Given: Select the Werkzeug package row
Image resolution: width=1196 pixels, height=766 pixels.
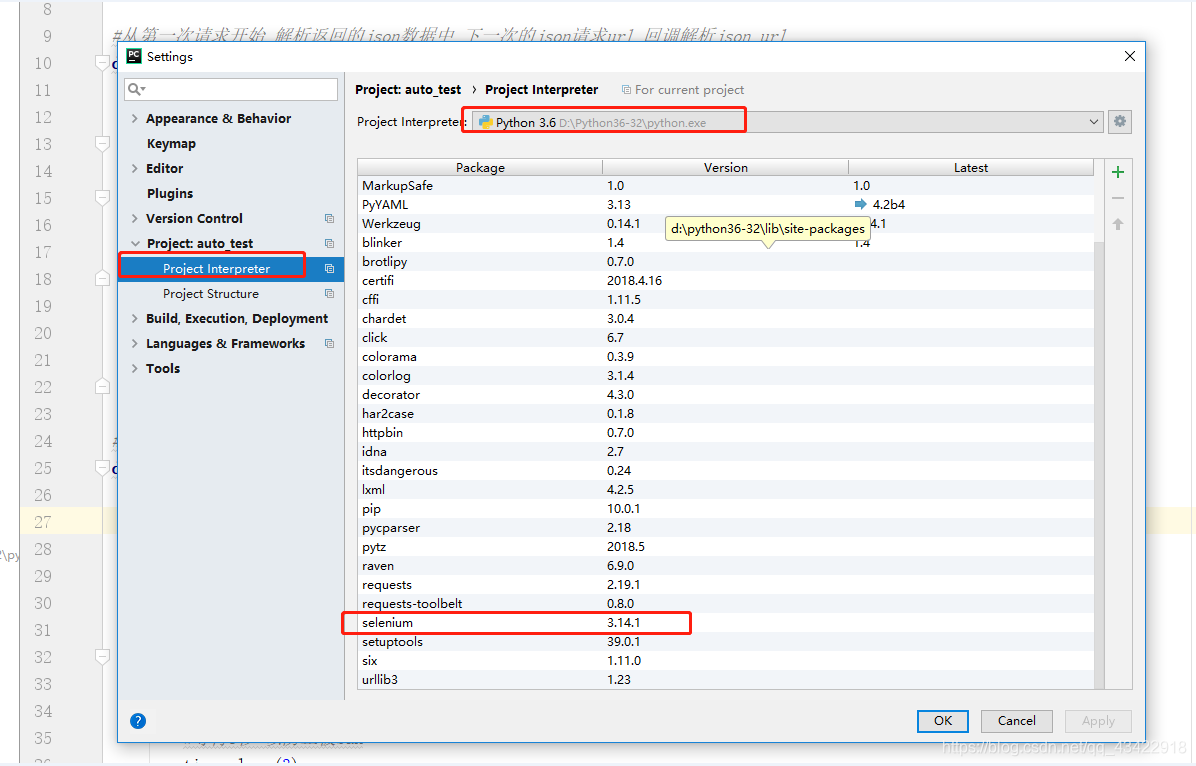Looking at the screenshot, I should pyautogui.click(x=725, y=224).
